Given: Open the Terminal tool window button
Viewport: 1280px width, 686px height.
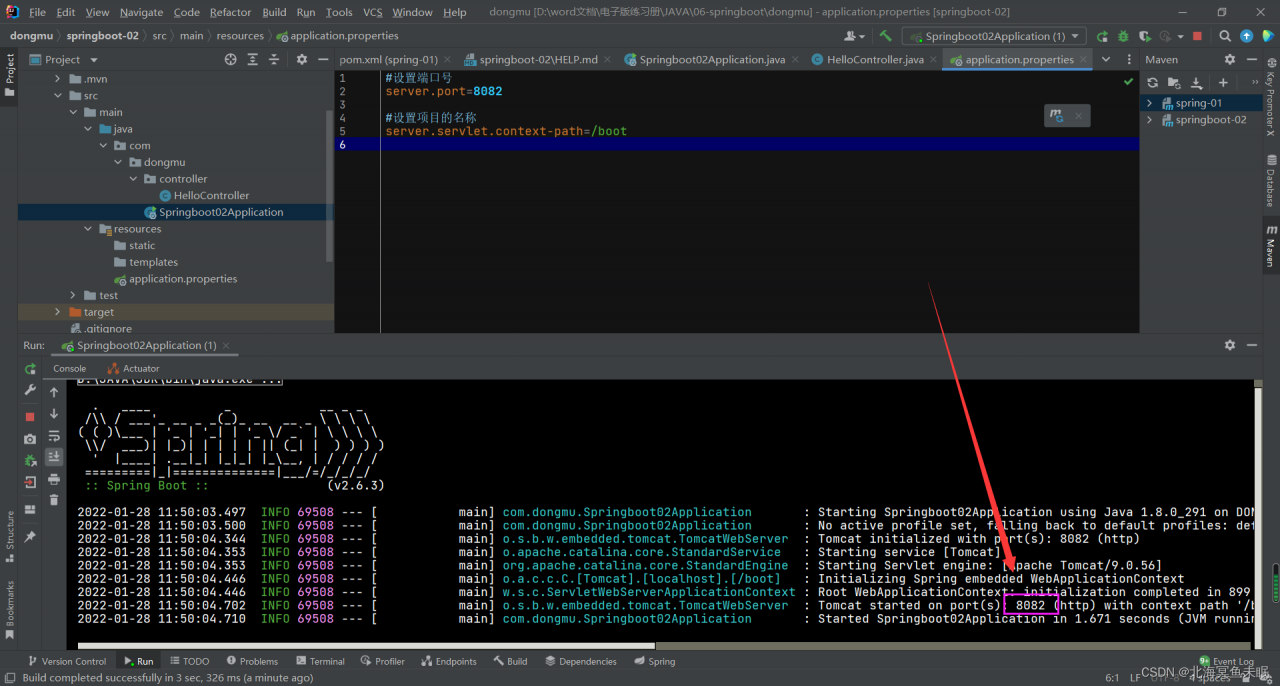Looking at the screenshot, I should tap(320, 661).
